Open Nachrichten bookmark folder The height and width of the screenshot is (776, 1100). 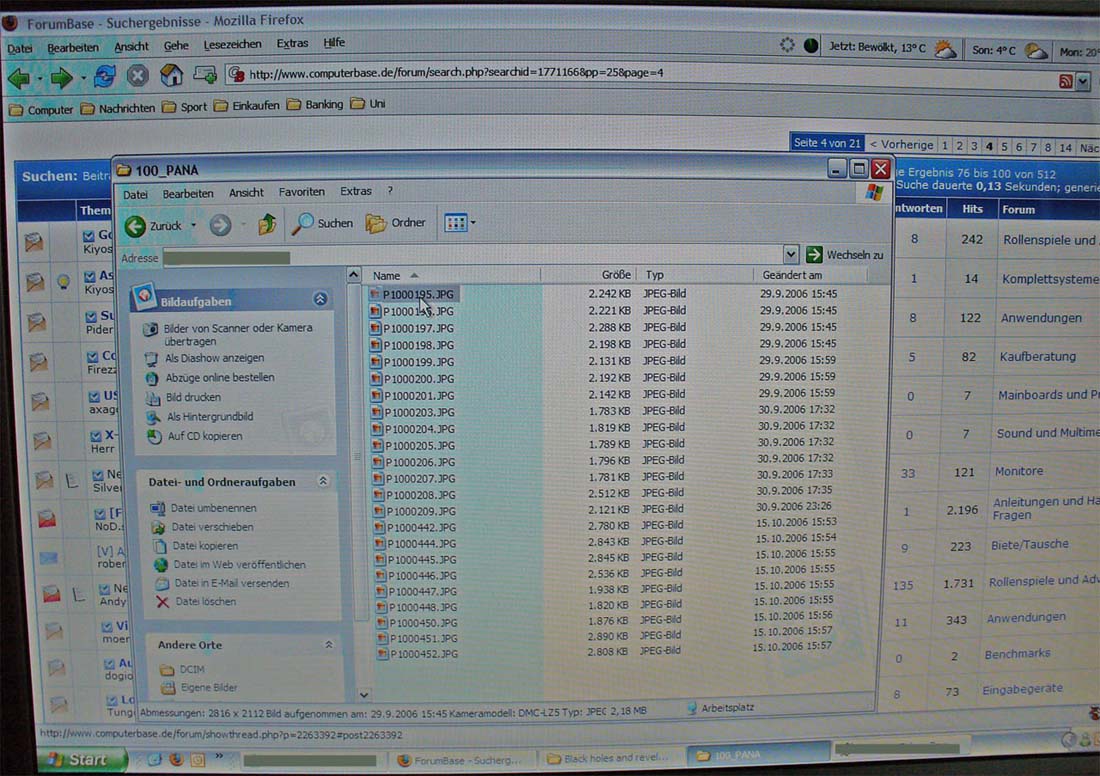click(118, 108)
